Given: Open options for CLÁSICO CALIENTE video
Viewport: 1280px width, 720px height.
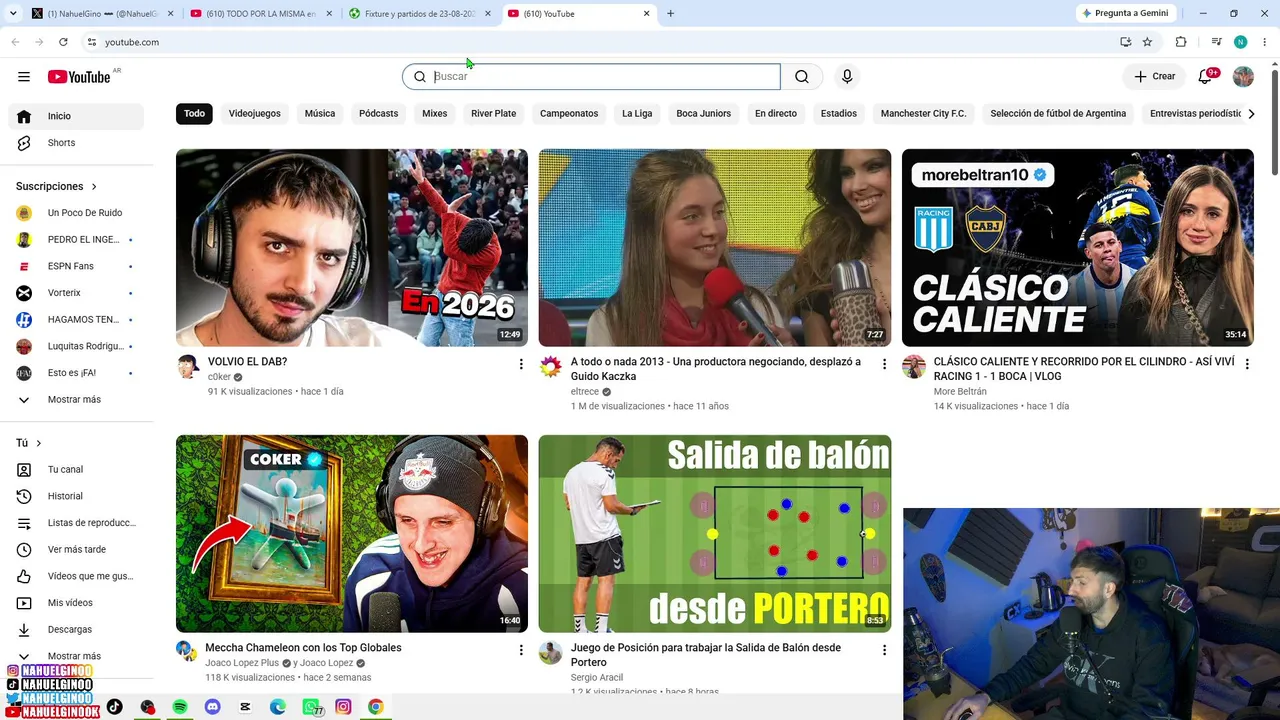Looking at the screenshot, I should [x=1247, y=364].
